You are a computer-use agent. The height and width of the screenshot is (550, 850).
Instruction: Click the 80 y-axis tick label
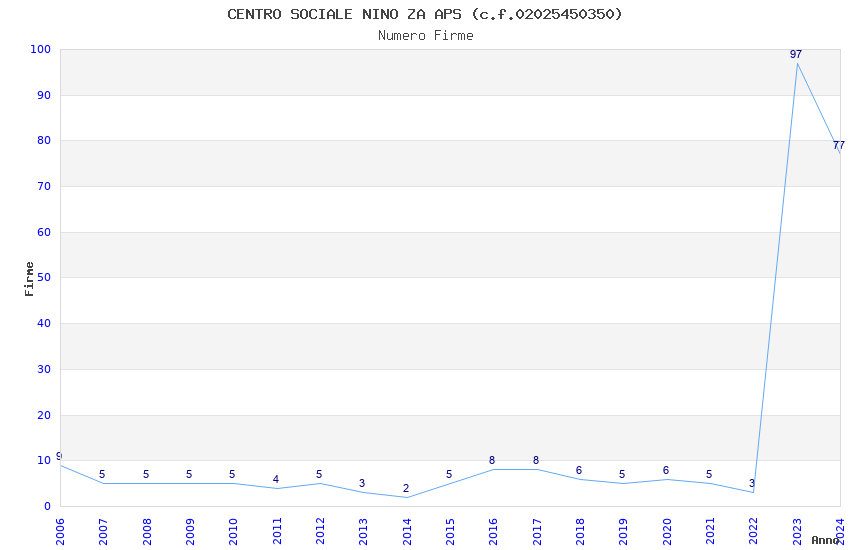click(x=44, y=140)
